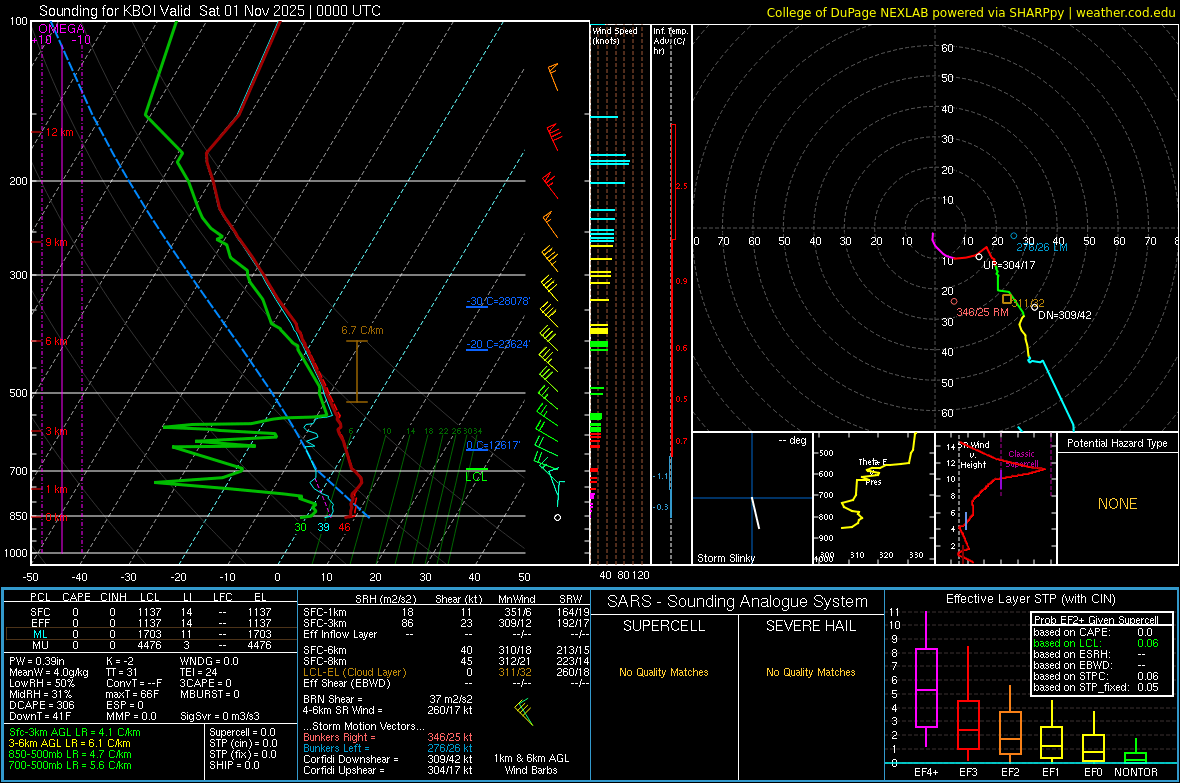This screenshot has width=1180, height=783.
Task: Click the 700-500mb LR value
Action: [70, 765]
